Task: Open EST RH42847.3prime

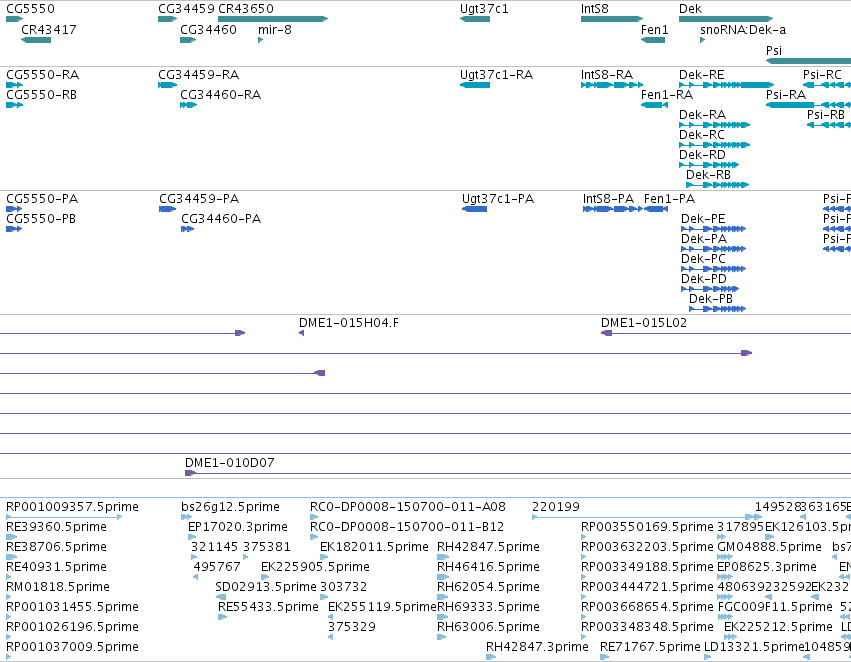Action: (491, 657)
